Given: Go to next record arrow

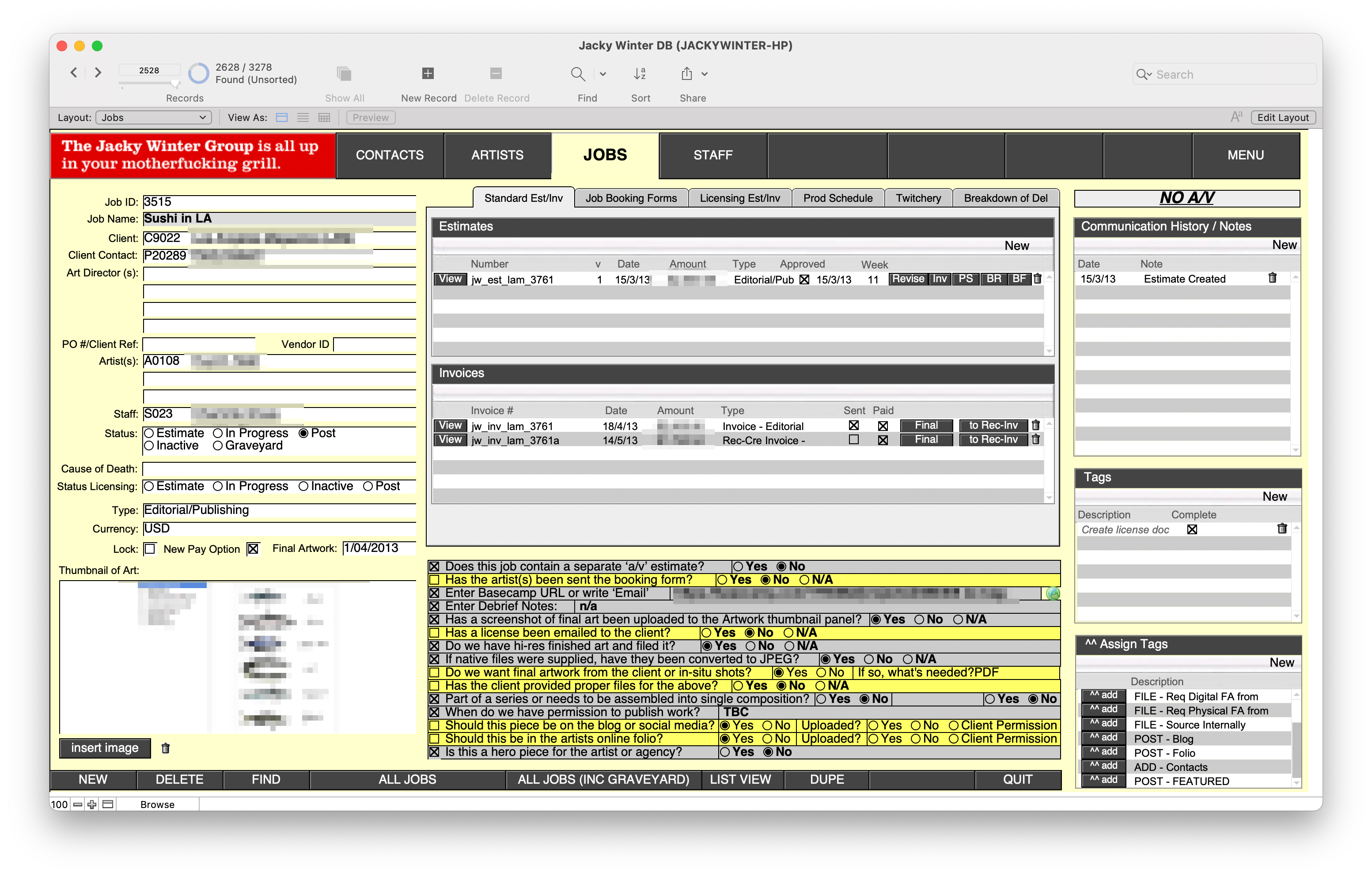Looking at the screenshot, I should pos(98,72).
